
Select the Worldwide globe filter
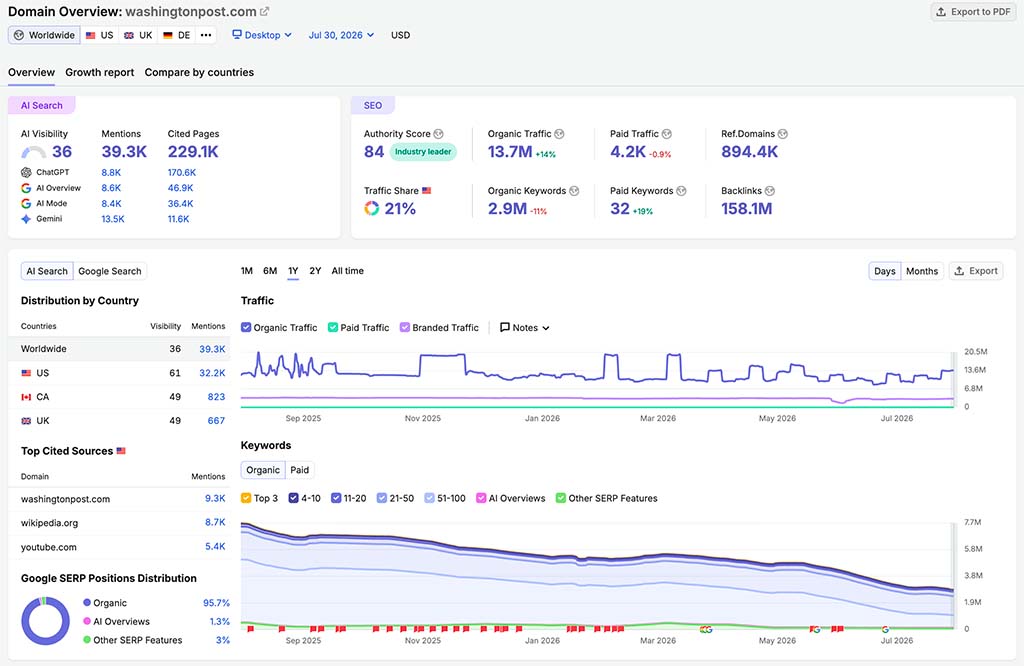pos(44,35)
